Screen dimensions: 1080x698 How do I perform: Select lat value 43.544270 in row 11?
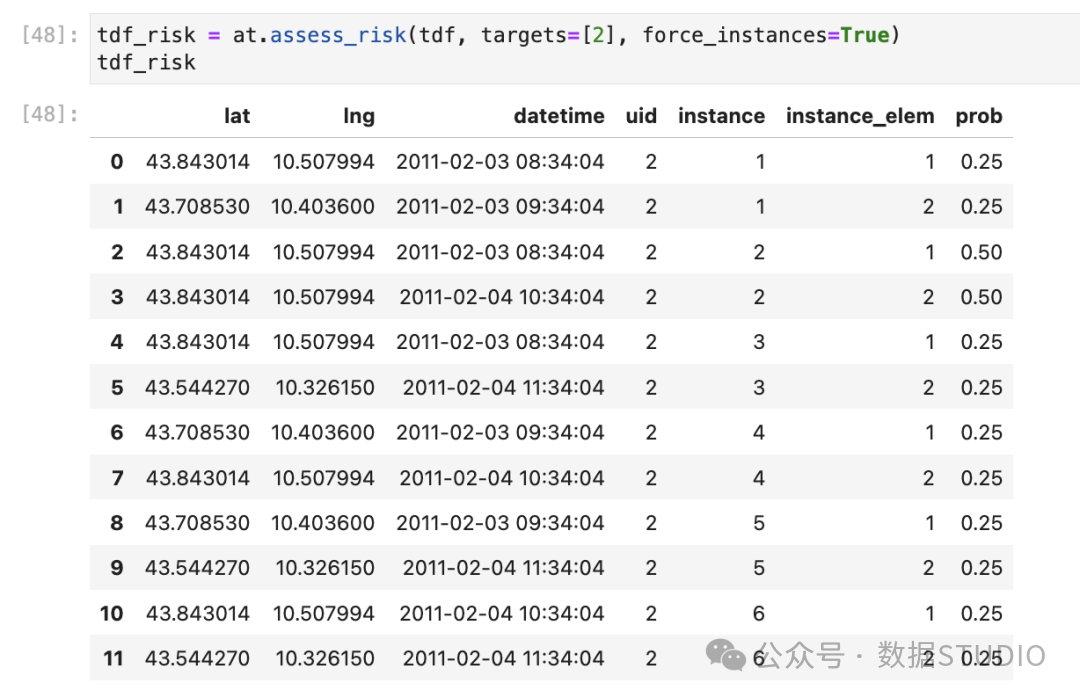pos(197,658)
